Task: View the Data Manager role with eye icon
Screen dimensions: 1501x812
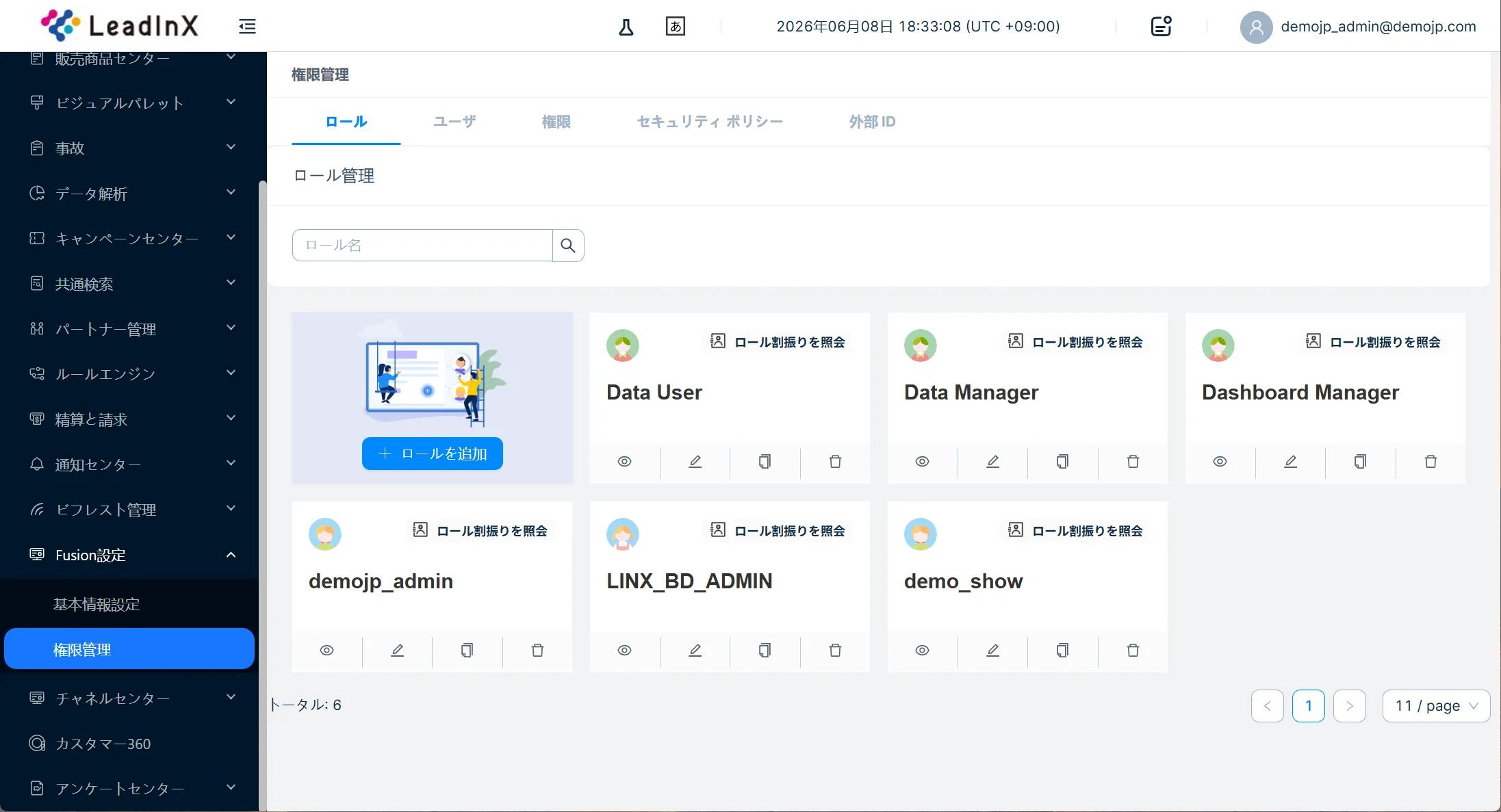Action: (x=922, y=462)
